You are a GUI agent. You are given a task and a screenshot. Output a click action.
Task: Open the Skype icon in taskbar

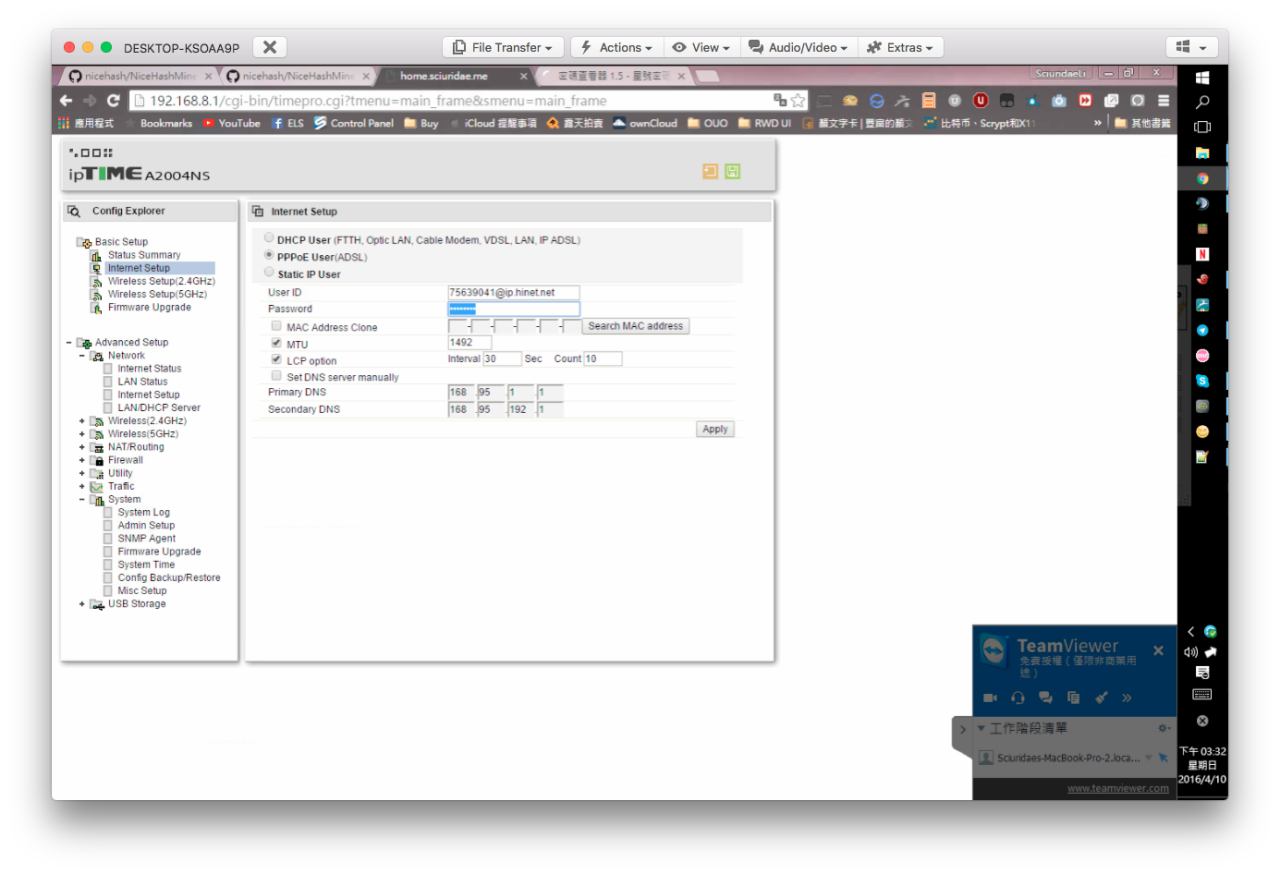click(1201, 381)
